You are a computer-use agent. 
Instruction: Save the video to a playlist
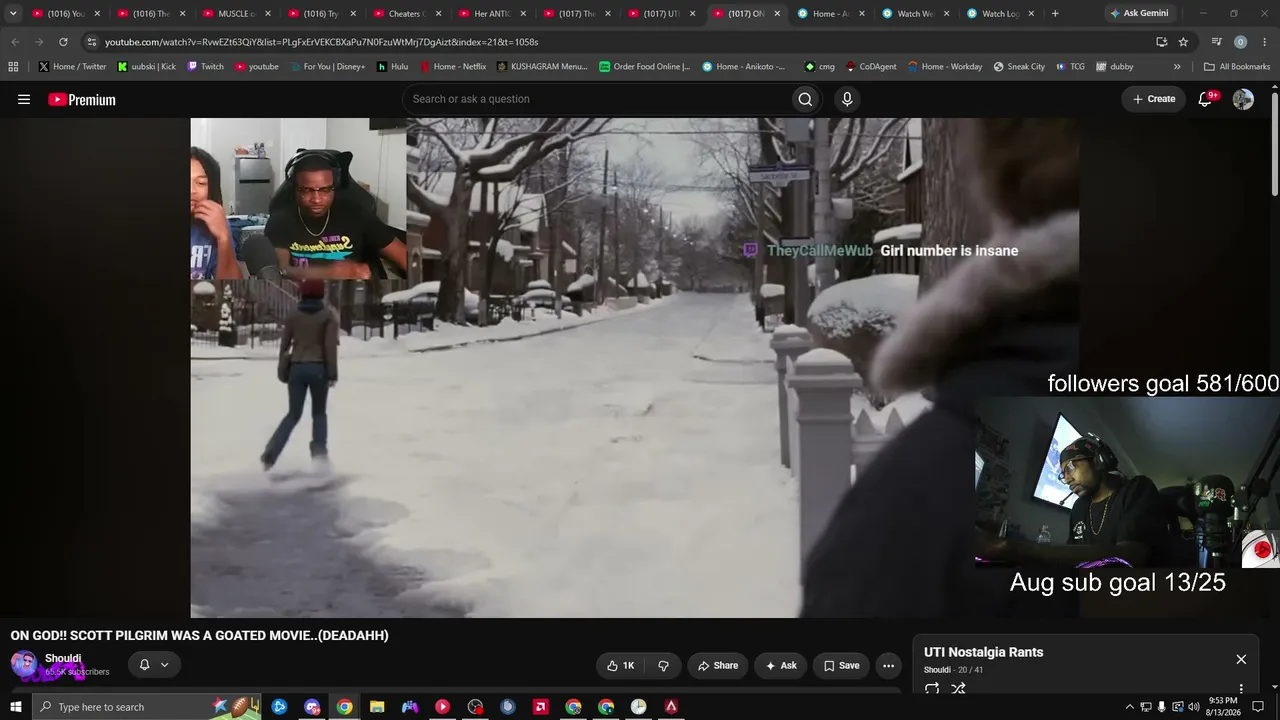click(841, 665)
